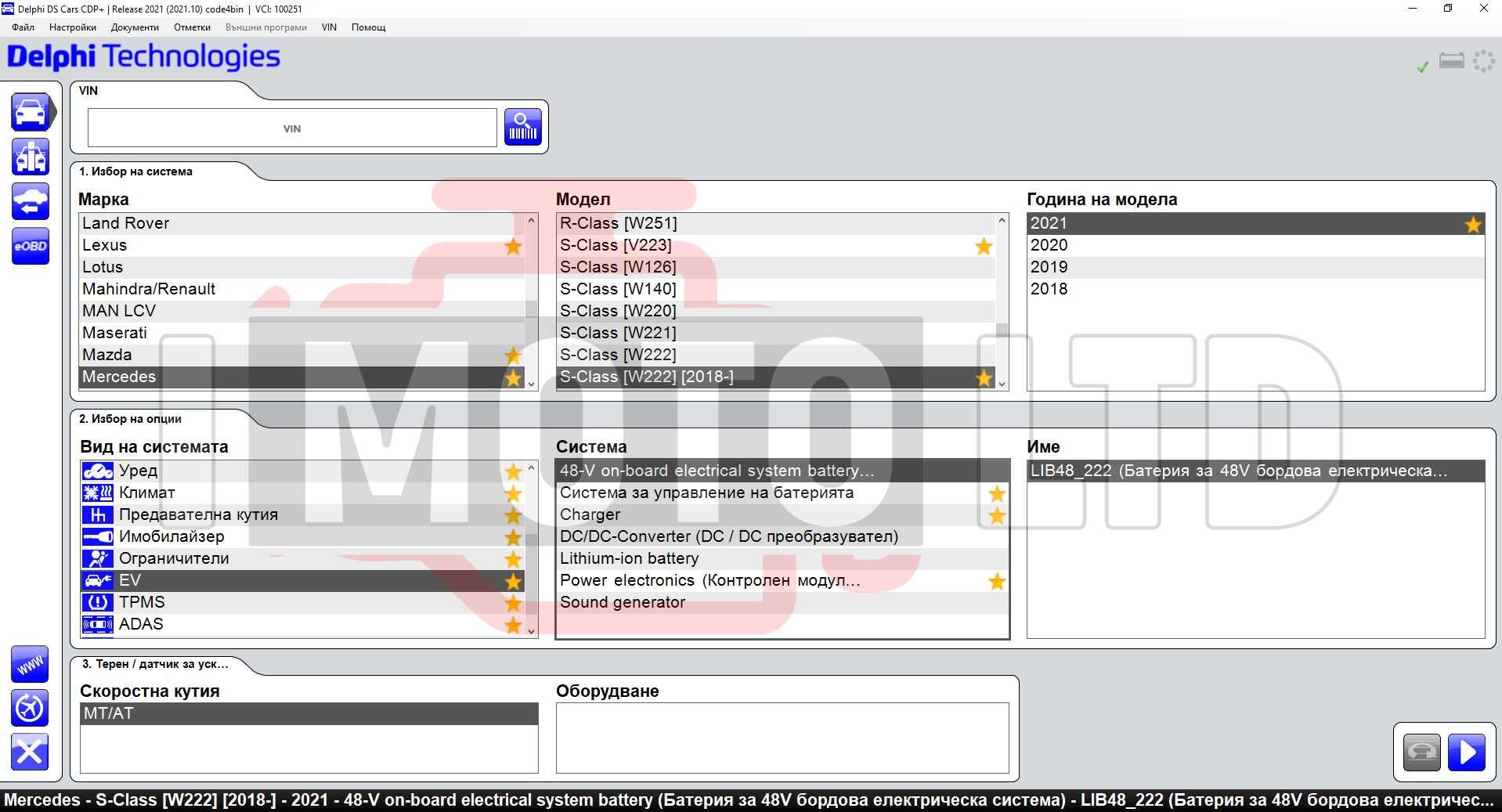Image resolution: width=1502 pixels, height=812 pixels.
Task: Open the Файл menu
Action: pos(23,27)
